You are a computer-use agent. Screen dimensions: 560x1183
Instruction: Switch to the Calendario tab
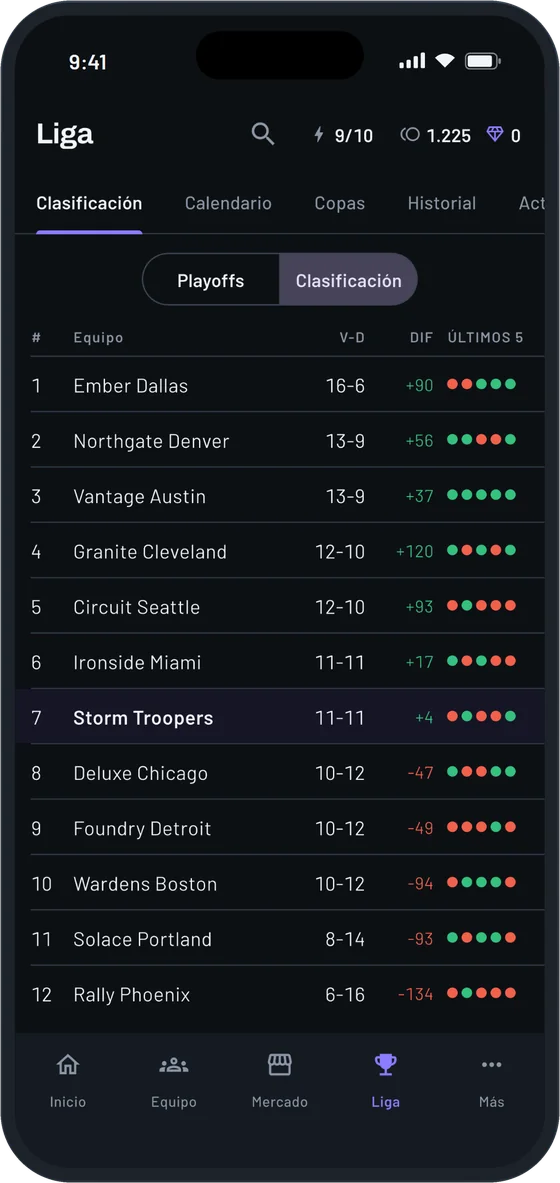228,203
